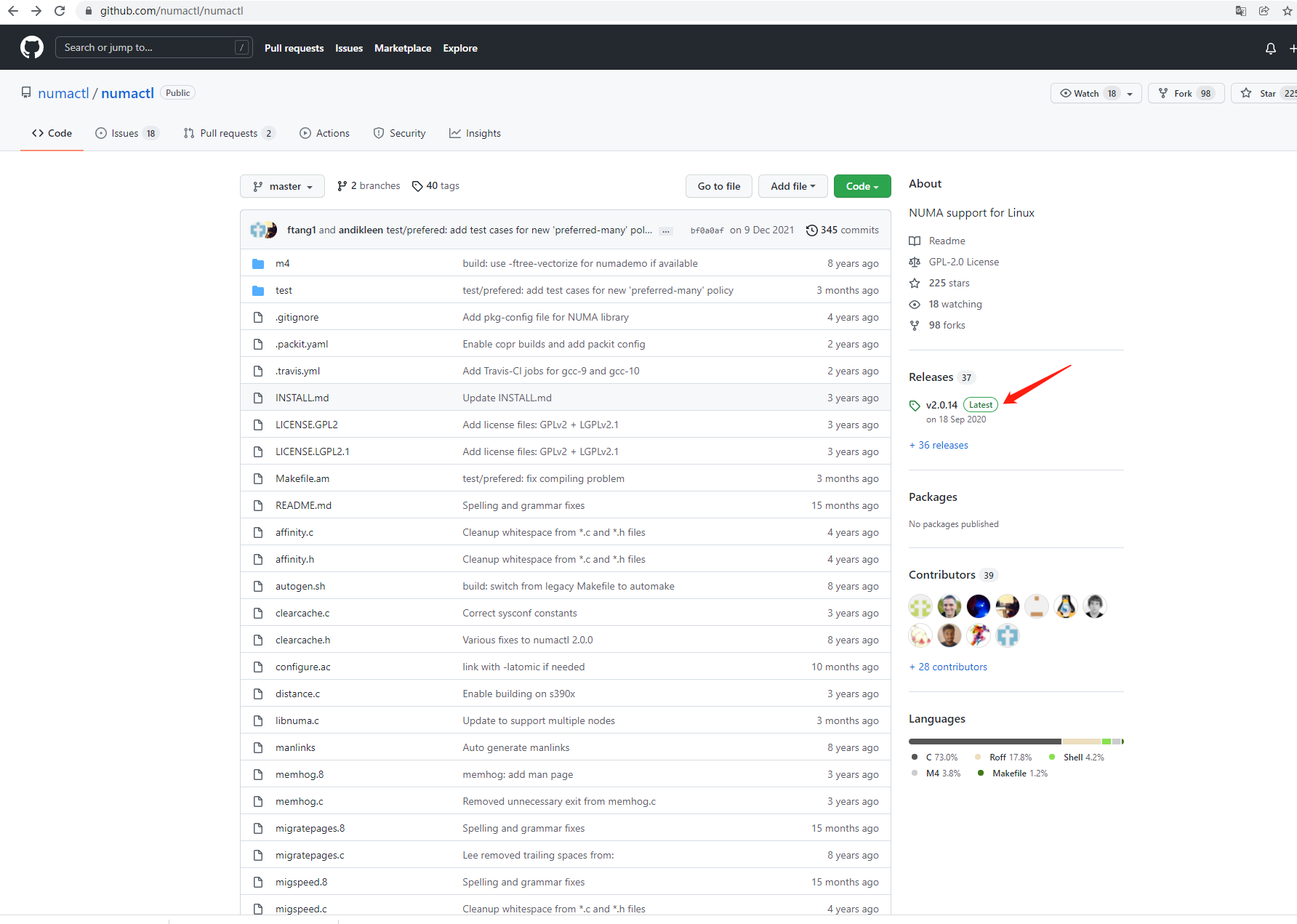Click the file icon beside autogen.sh

tap(258, 586)
